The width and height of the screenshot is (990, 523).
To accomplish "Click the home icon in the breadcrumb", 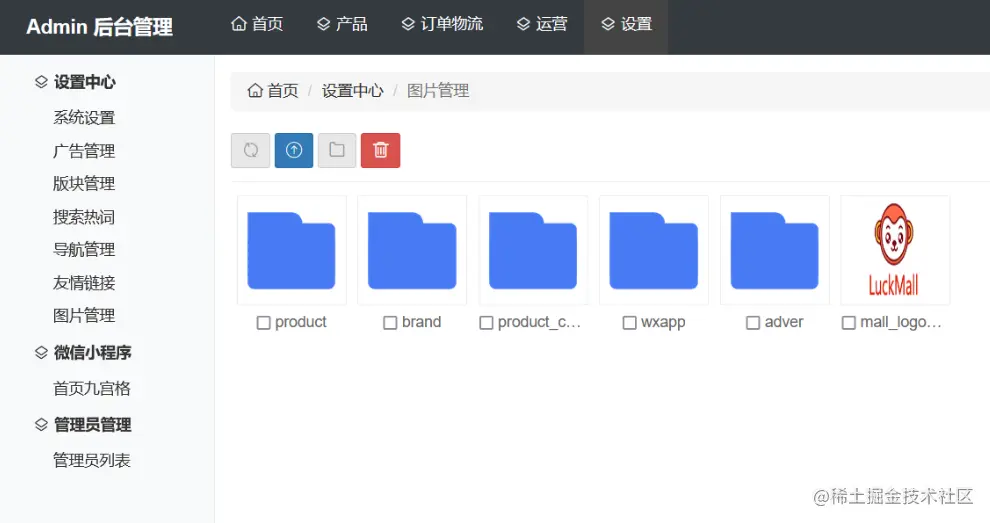I will tap(255, 90).
